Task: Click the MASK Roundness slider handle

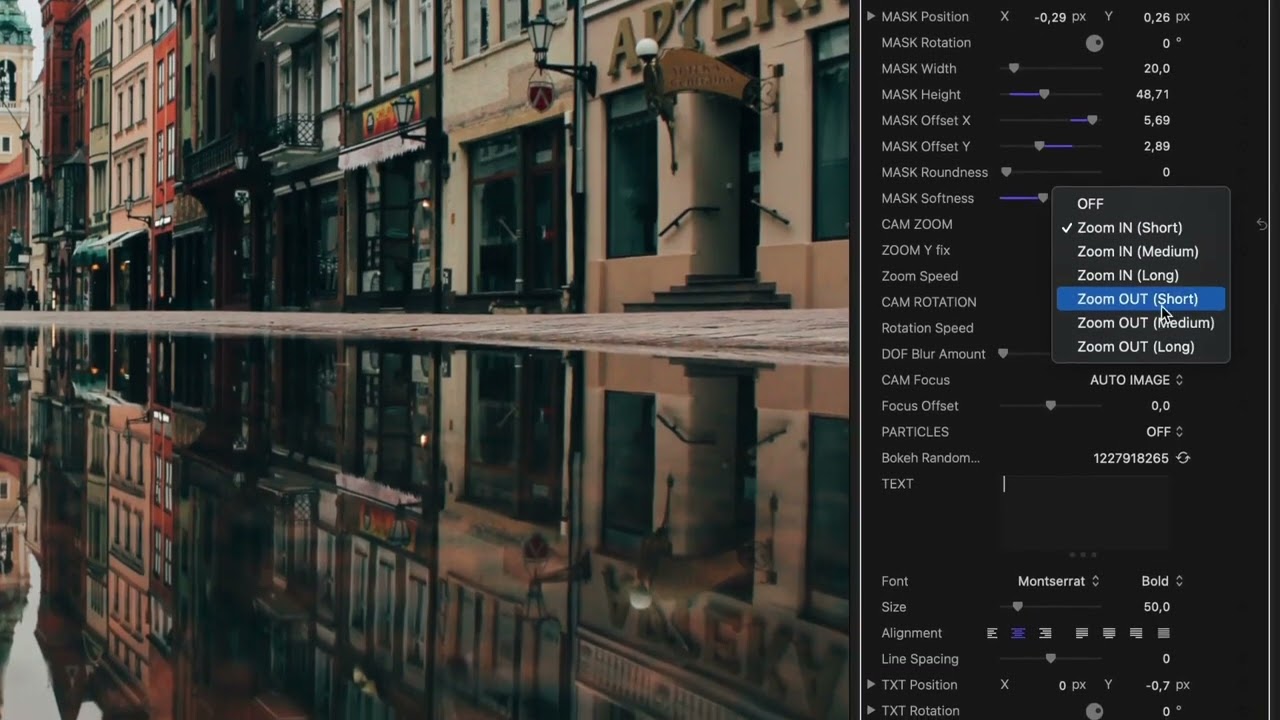Action: pos(1006,173)
